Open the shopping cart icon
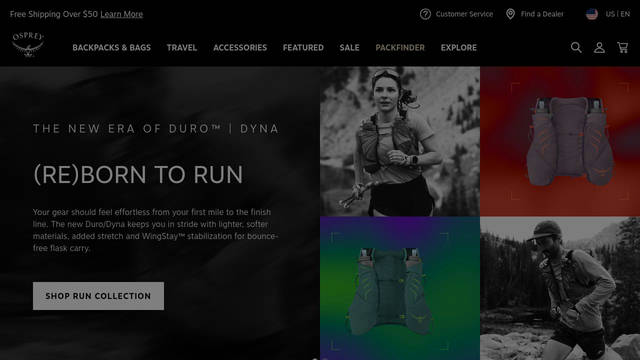 point(622,47)
